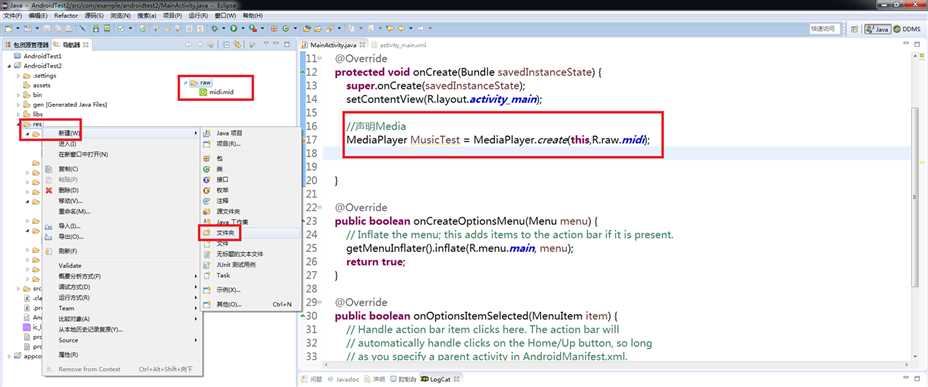928x387 pixels.
Task: Switch to the Java perspective
Action: click(877, 28)
